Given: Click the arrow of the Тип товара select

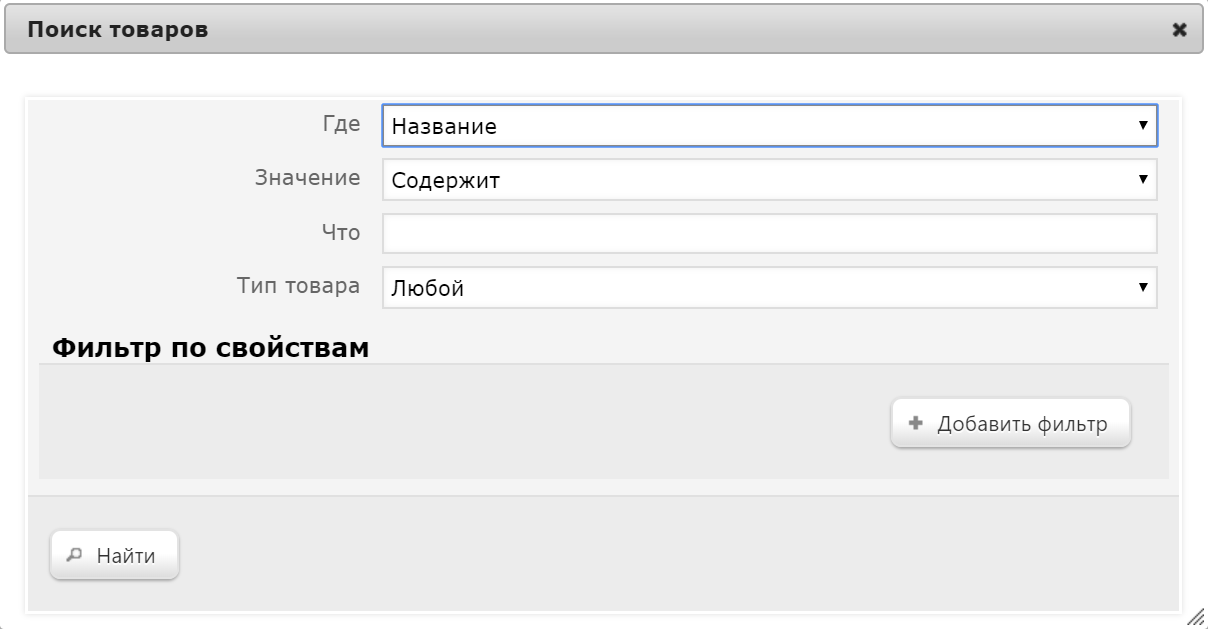Looking at the screenshot, I should pos(1142,288).
